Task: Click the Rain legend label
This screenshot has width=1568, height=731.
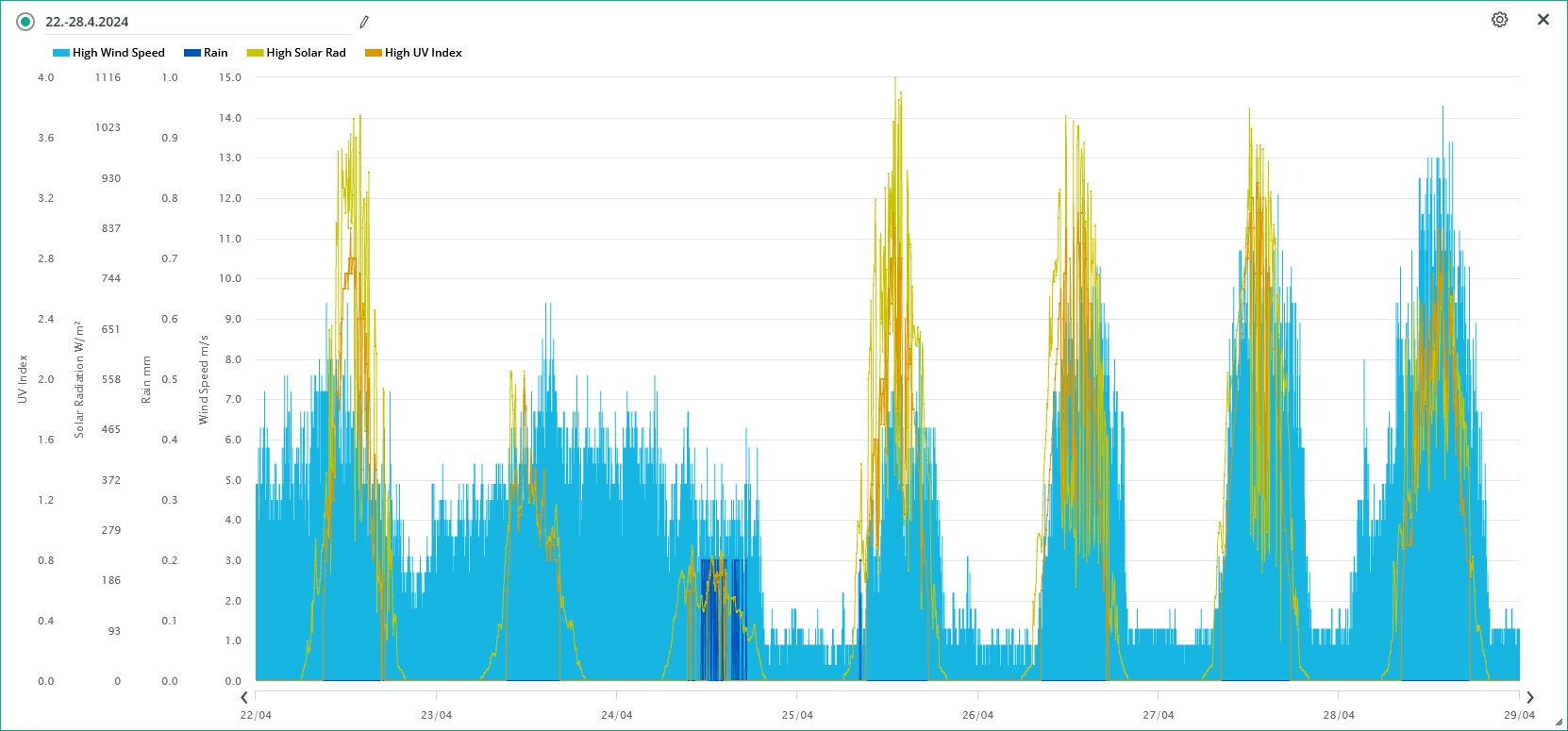Action: pyautogui.click(x=215, y=53)
